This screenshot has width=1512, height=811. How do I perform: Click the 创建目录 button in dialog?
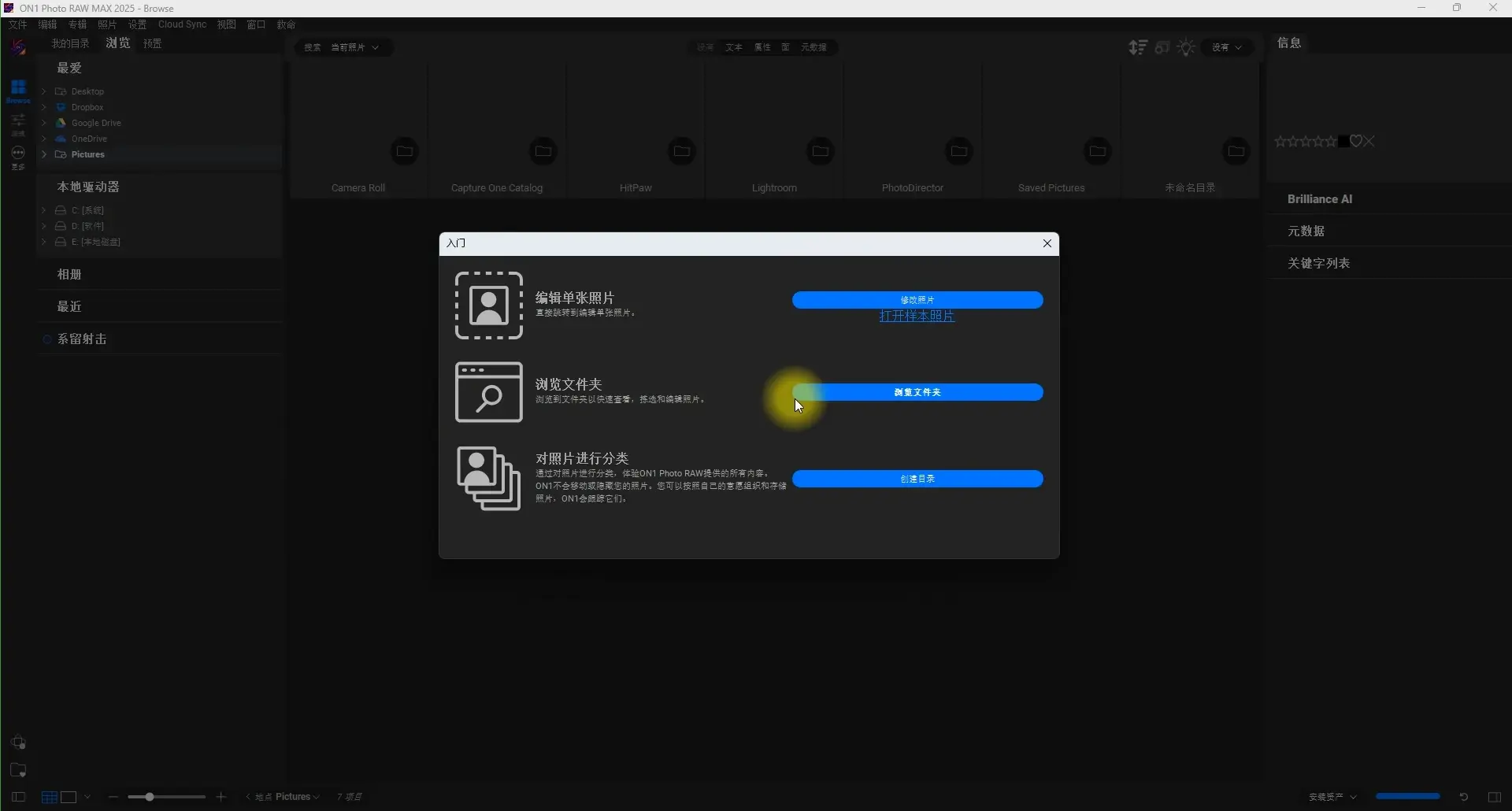tap(917, 479)
